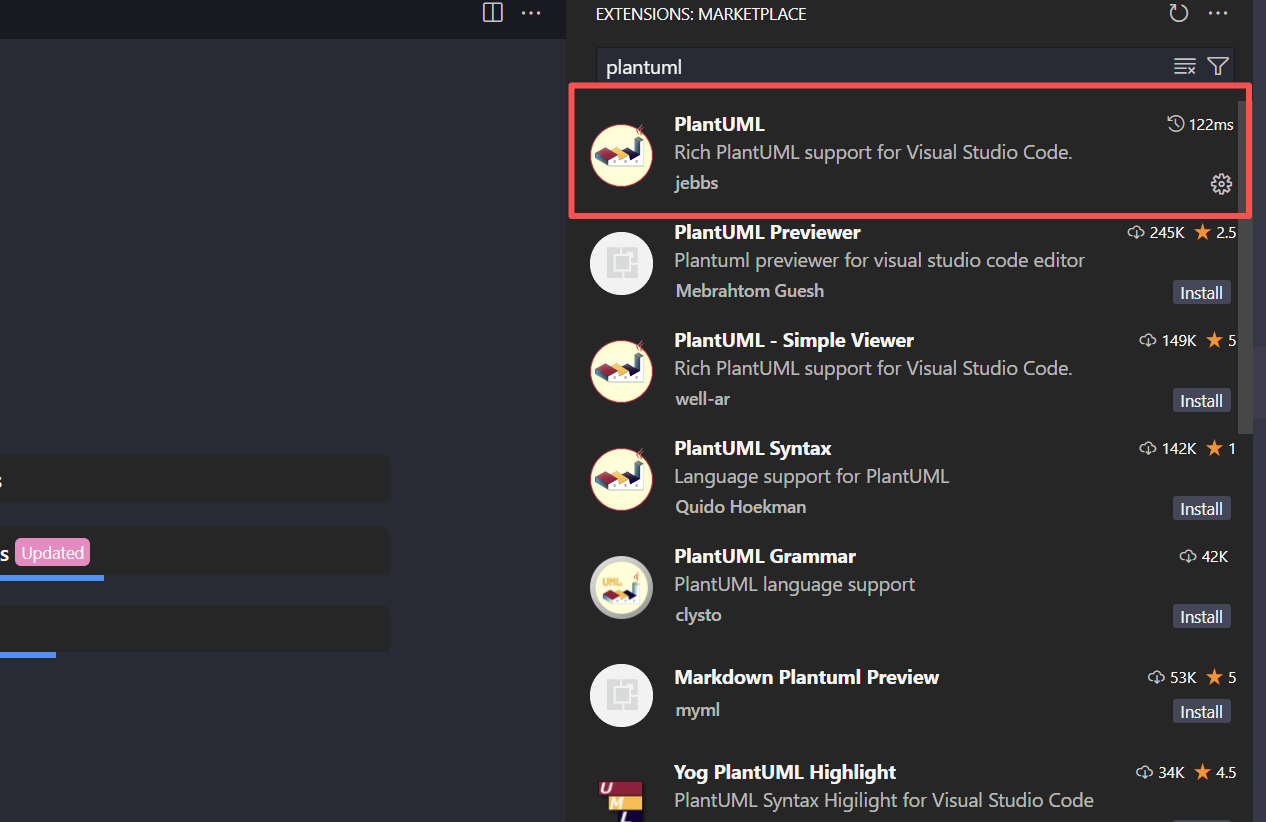
Task: Click Language support for PlantUML description
Action: click(x=811, y=476)
